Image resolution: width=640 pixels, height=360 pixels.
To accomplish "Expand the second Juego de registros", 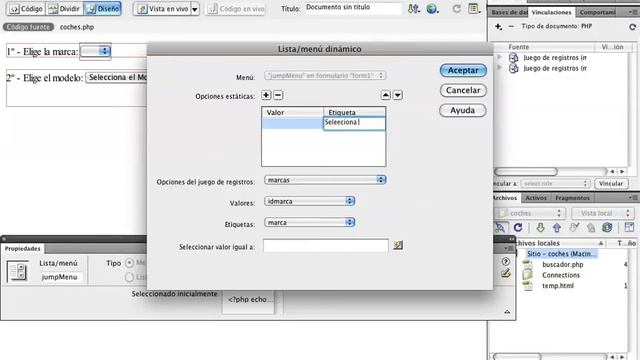I will click(x=499, y=68).
